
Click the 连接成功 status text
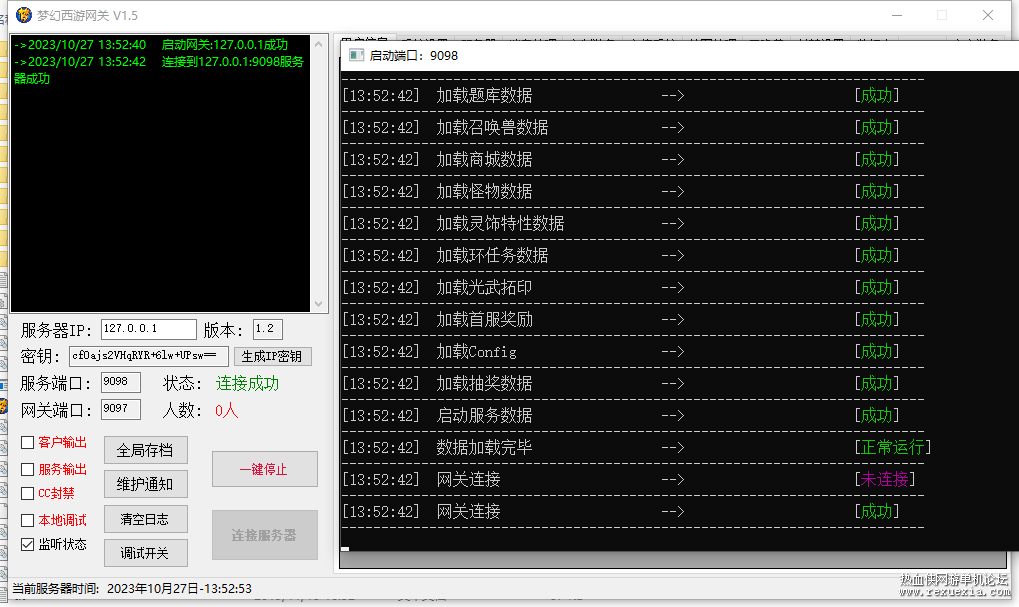pyautogui.click(x=247, y=383)
